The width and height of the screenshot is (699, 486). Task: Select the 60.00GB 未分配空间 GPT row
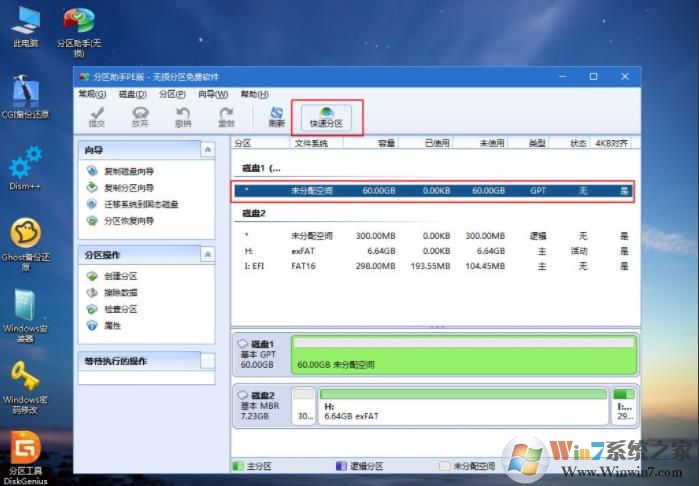pyautogui.click(x=433, y=191)
